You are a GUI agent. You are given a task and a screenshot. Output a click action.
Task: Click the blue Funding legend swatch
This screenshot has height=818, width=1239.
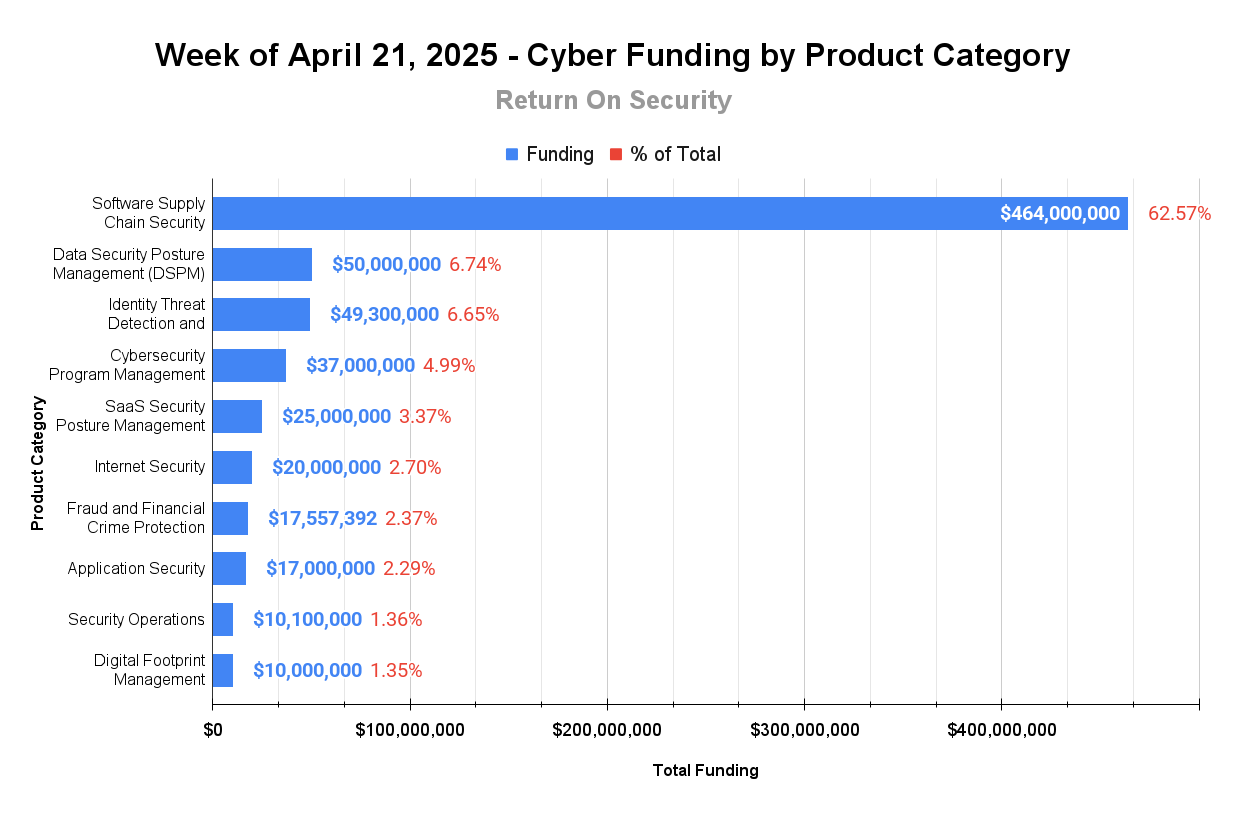coord(512,155)
